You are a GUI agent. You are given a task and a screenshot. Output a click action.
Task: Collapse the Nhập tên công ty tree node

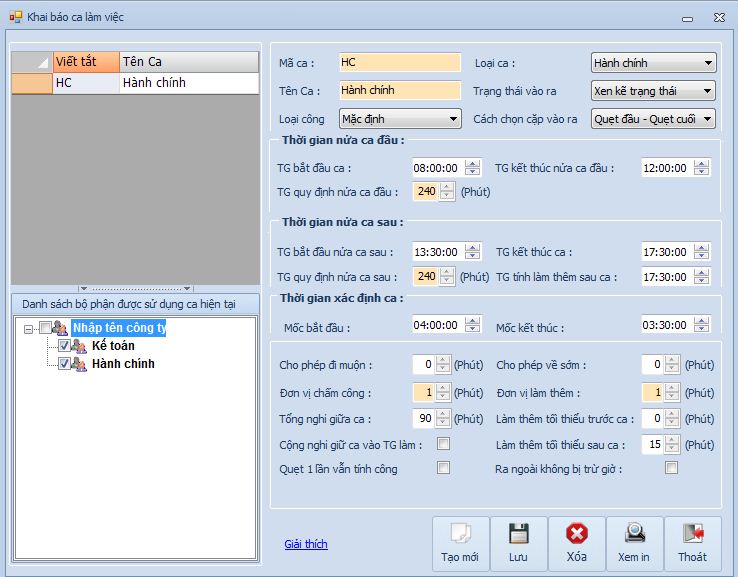click(x=29, y=328)
